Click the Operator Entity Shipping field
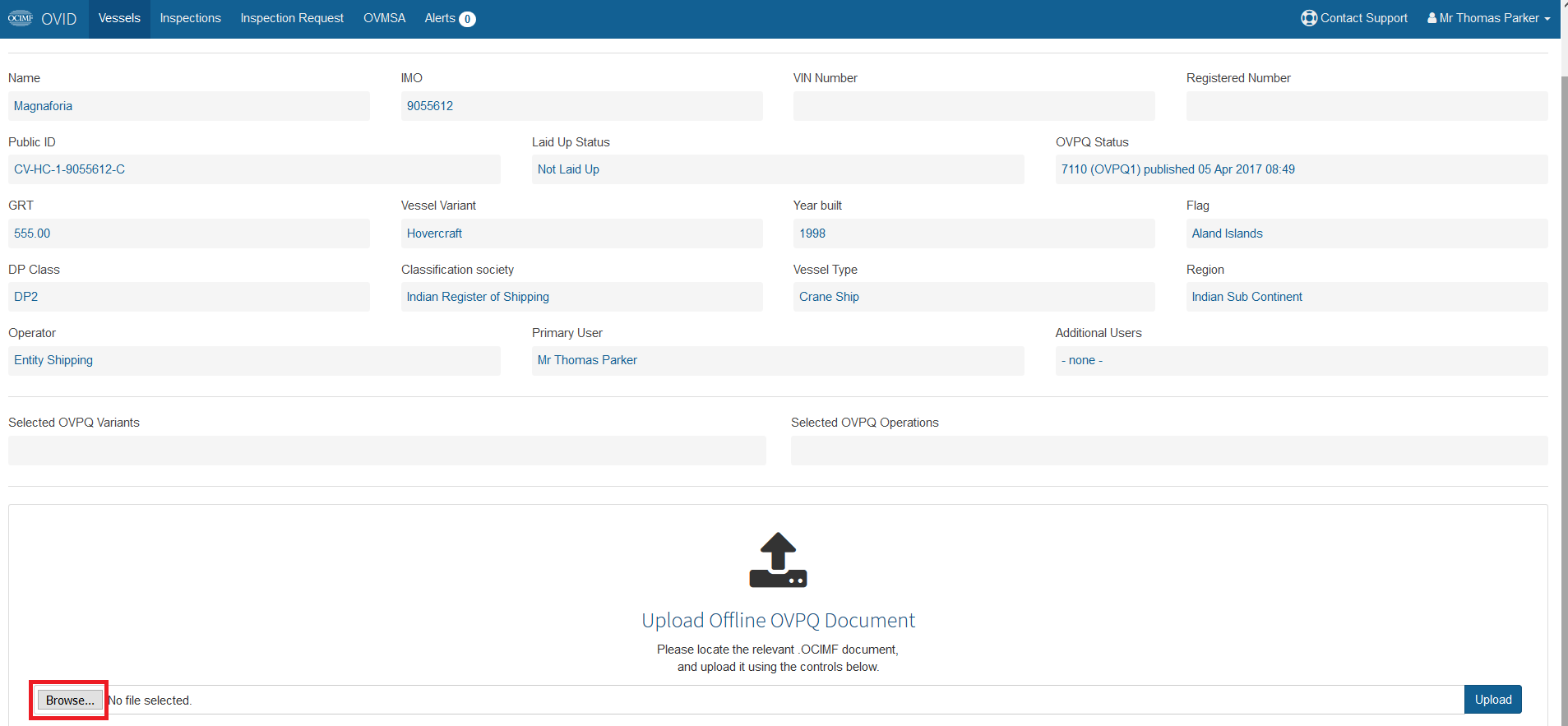The height and width of the screenshot is (726, 1568). click(x=254, y=360)
